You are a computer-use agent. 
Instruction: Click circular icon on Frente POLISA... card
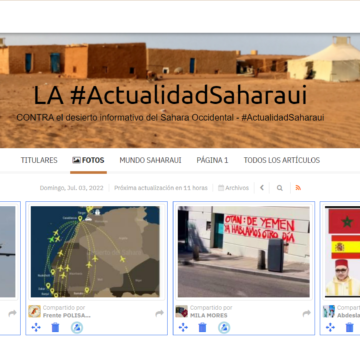[x=77, y=328]
